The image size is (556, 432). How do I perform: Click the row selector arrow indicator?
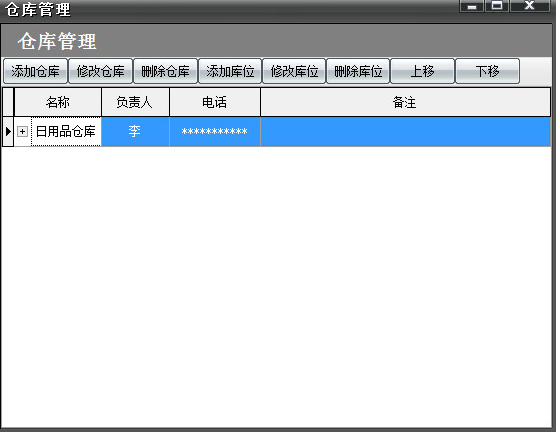pos(8,132)
